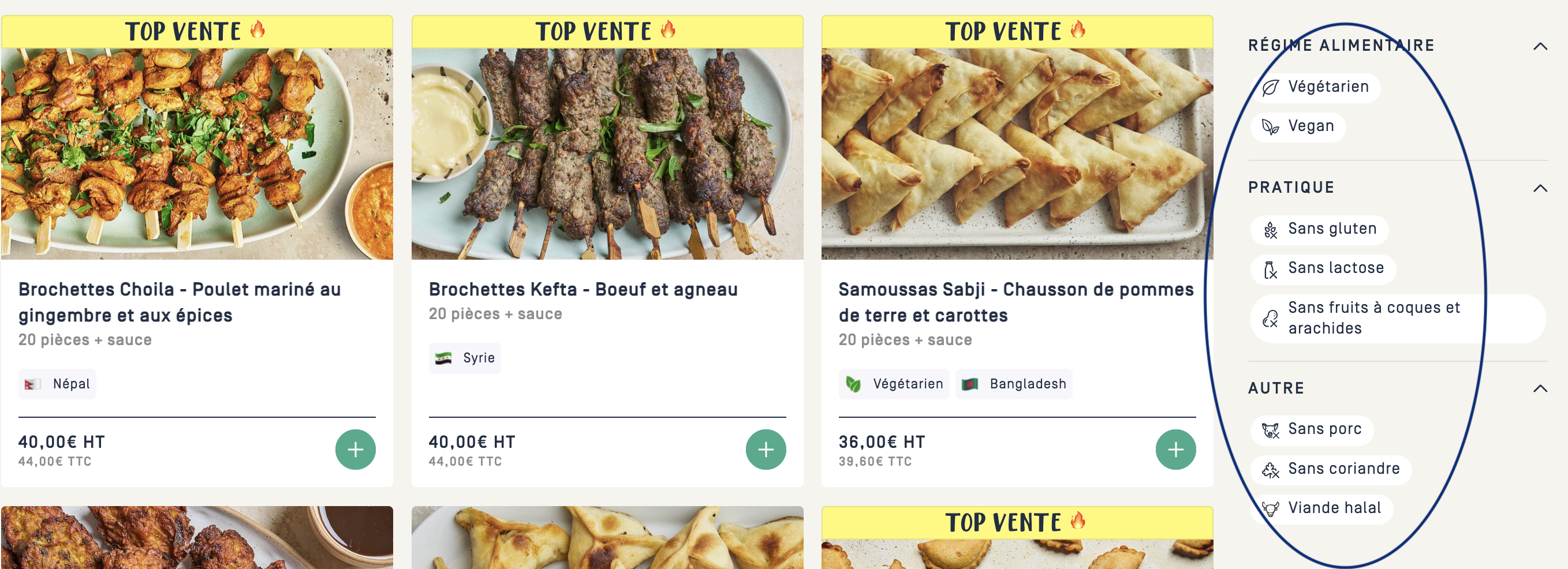1568x569 pixels.
Task: Add Brochettes Kefta to the cart
Action: pos(766,450)
